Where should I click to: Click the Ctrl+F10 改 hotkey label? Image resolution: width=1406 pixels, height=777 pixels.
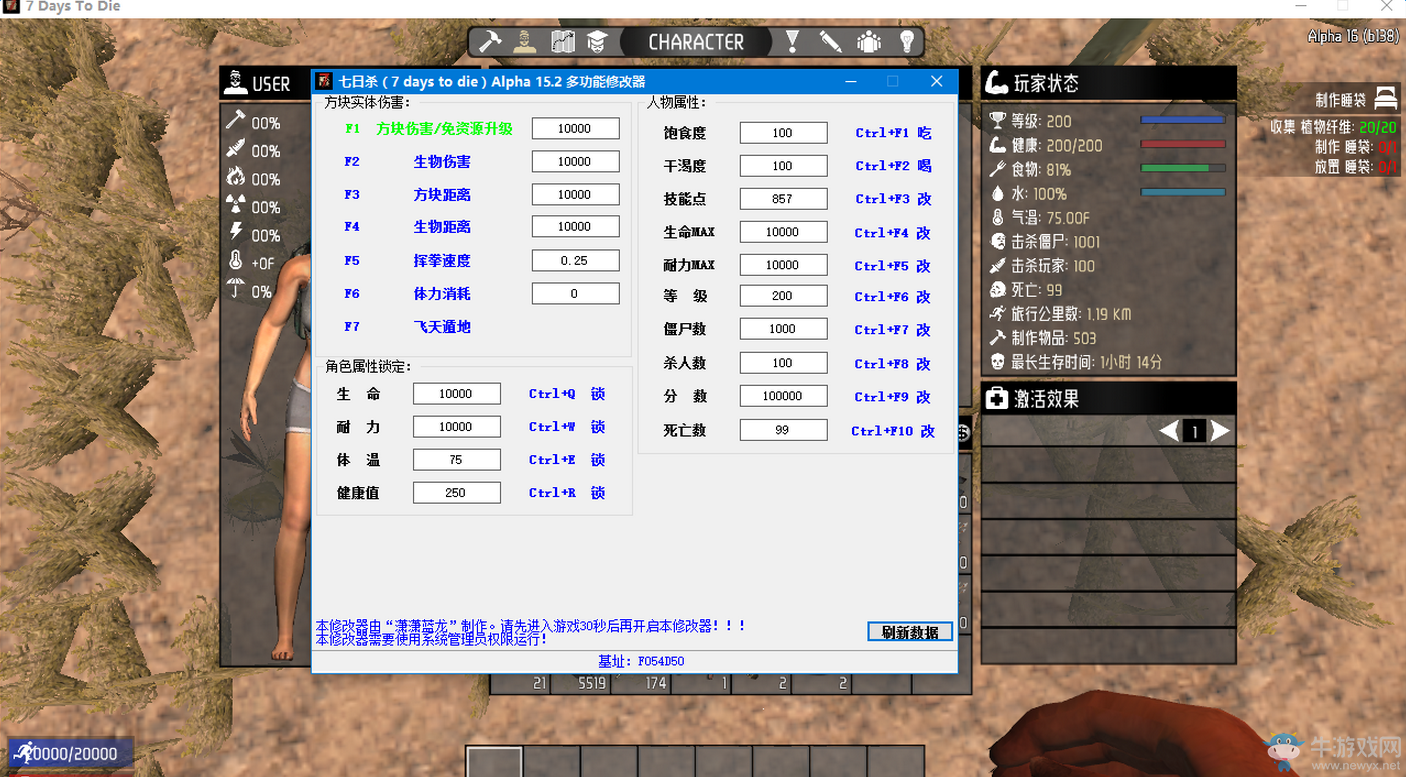[x=893, y=431]
